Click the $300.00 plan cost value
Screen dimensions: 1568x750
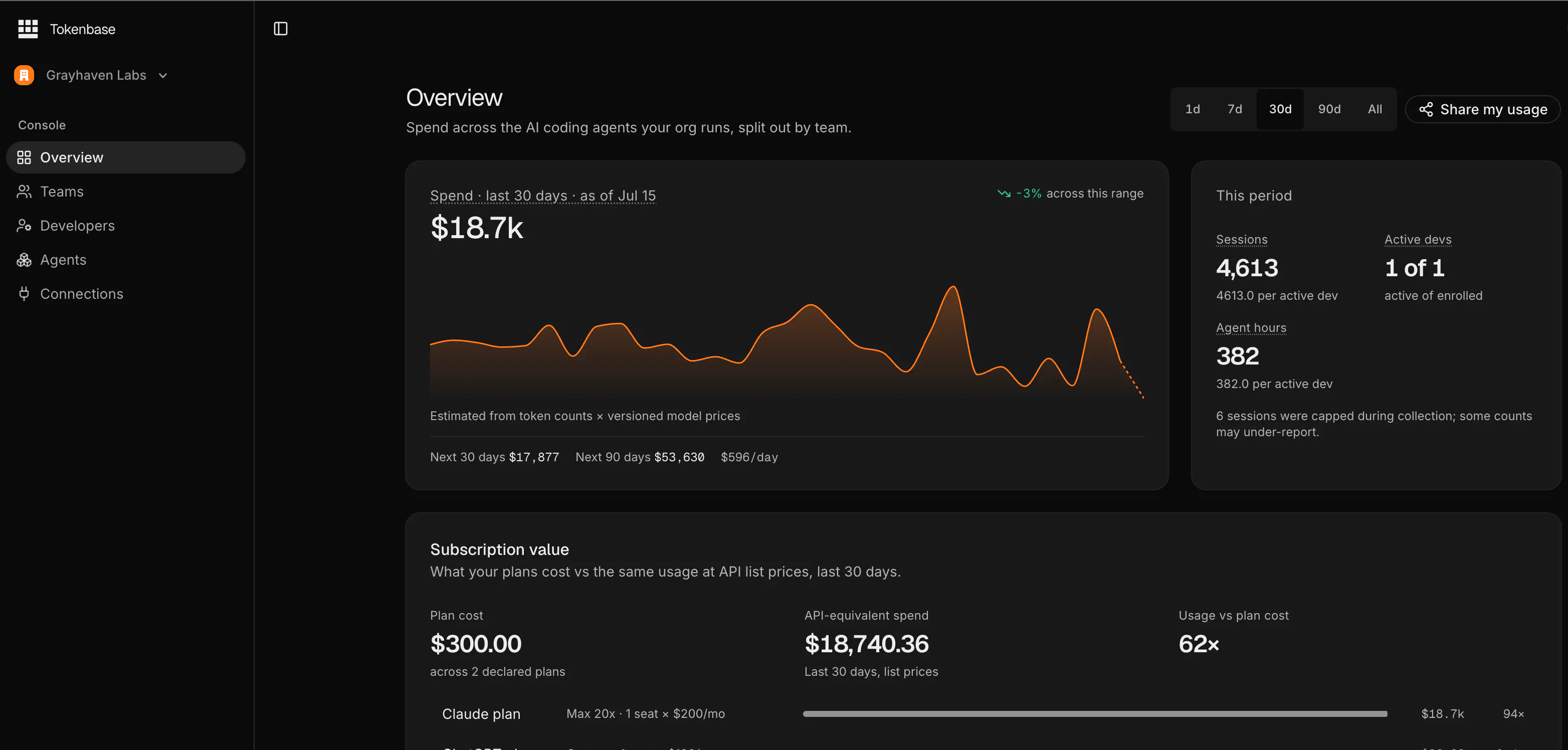coord(476,644)
